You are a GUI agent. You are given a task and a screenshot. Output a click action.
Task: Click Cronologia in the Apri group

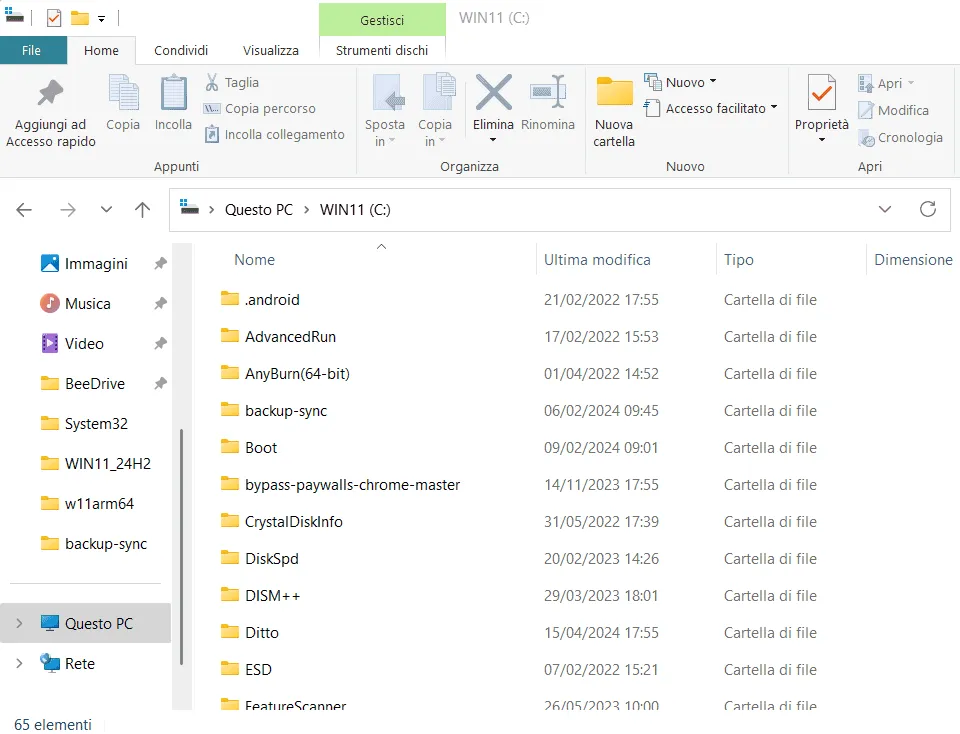[900, 137]
